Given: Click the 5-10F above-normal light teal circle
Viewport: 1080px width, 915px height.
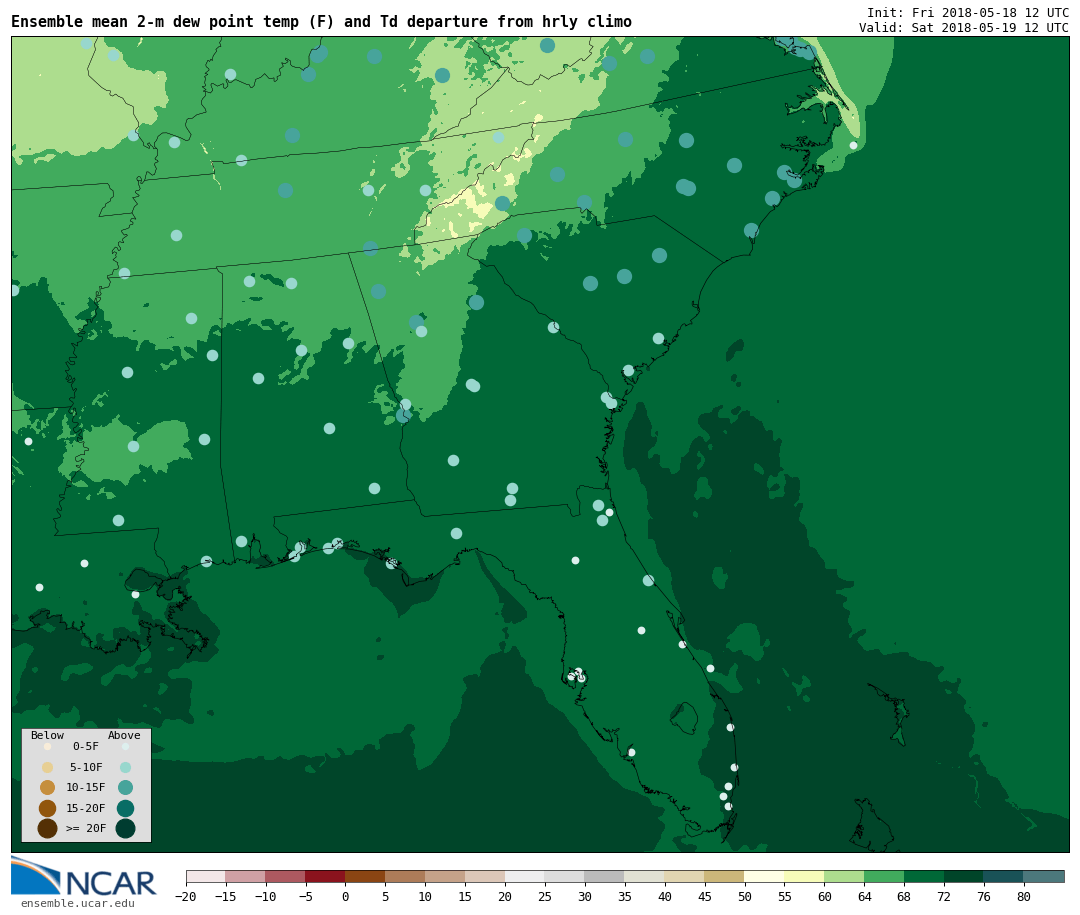Looking at the screenshot, I should [x=125, y=767].
